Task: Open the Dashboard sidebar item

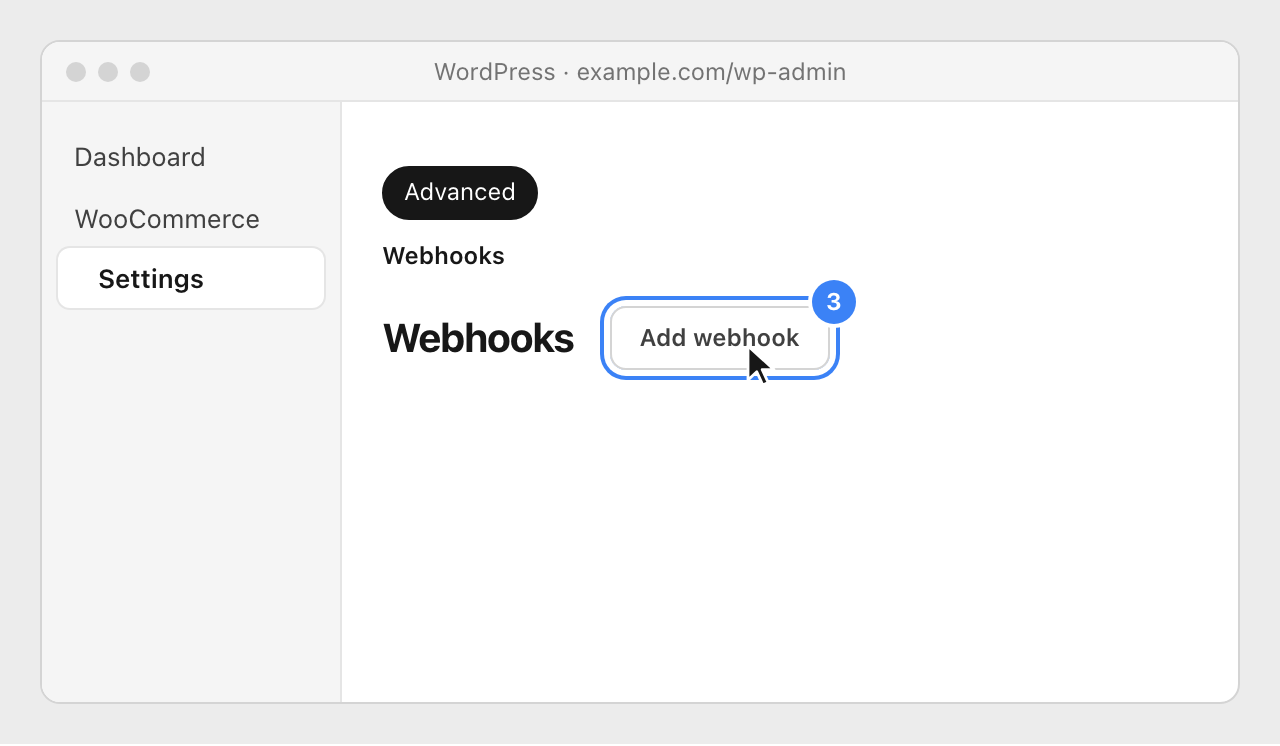Action: tap(140, 157)
